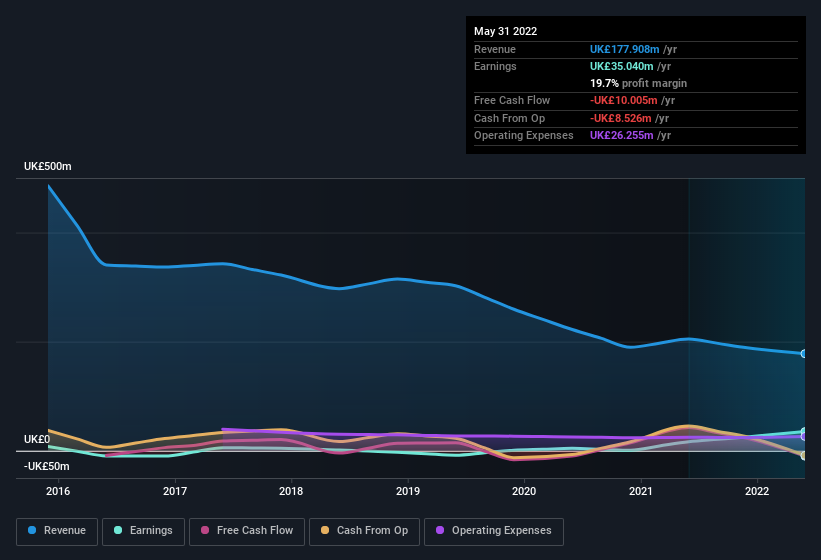The image size is (821, 560).
Task: Click the 19.7% profit margin text
Action: [x=638, y=83]
